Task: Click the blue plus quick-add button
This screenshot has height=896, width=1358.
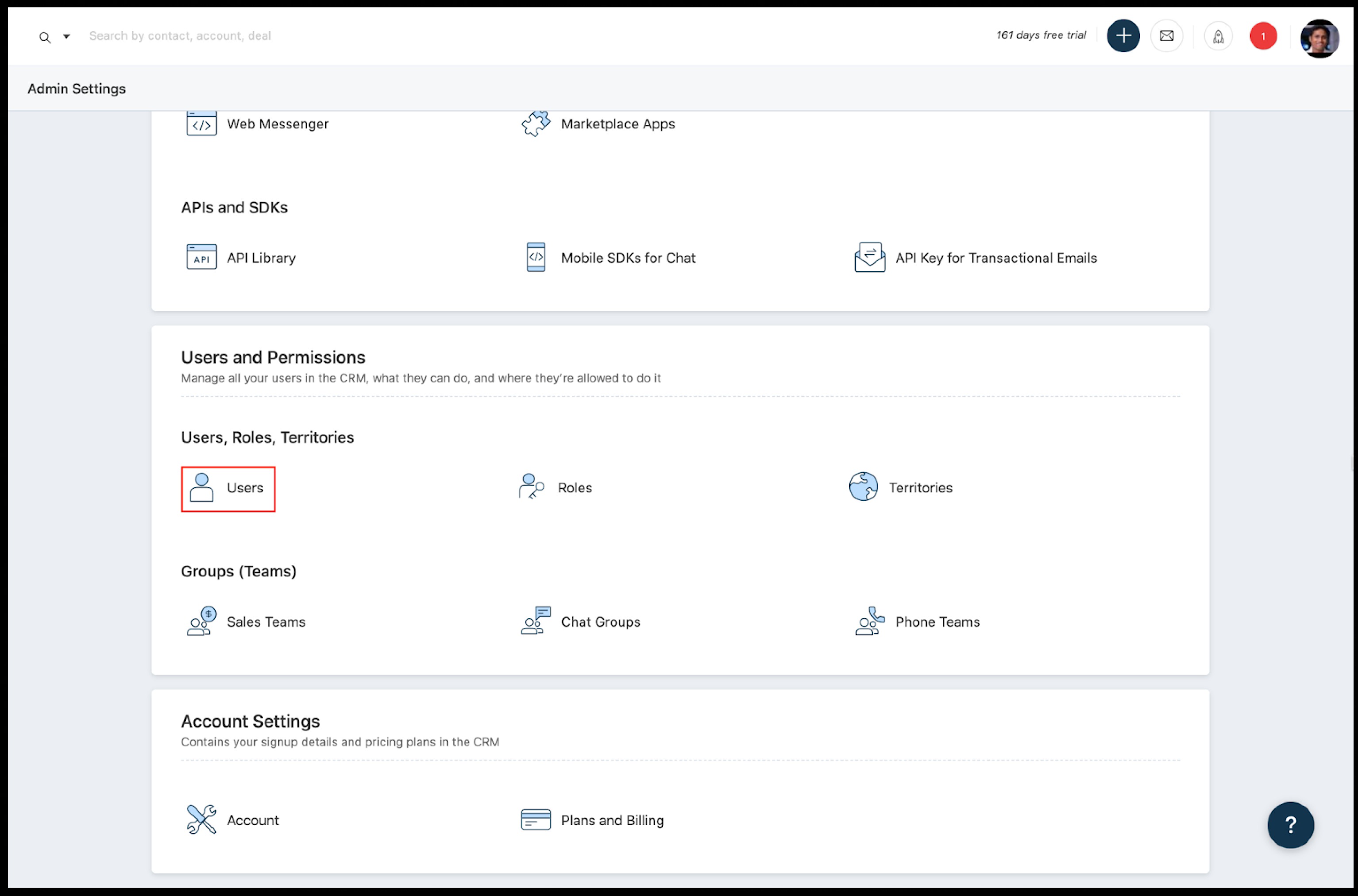Action: point(1123,36)
